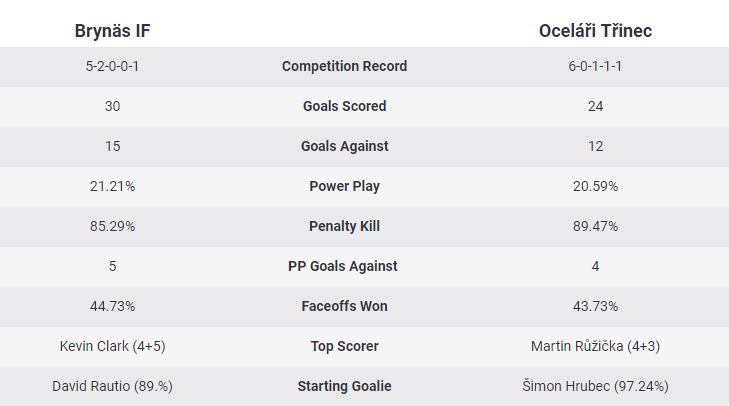Select the Power Play label
Image resolution: width=729 pixels, height=406 pixels.
(344, 186)
